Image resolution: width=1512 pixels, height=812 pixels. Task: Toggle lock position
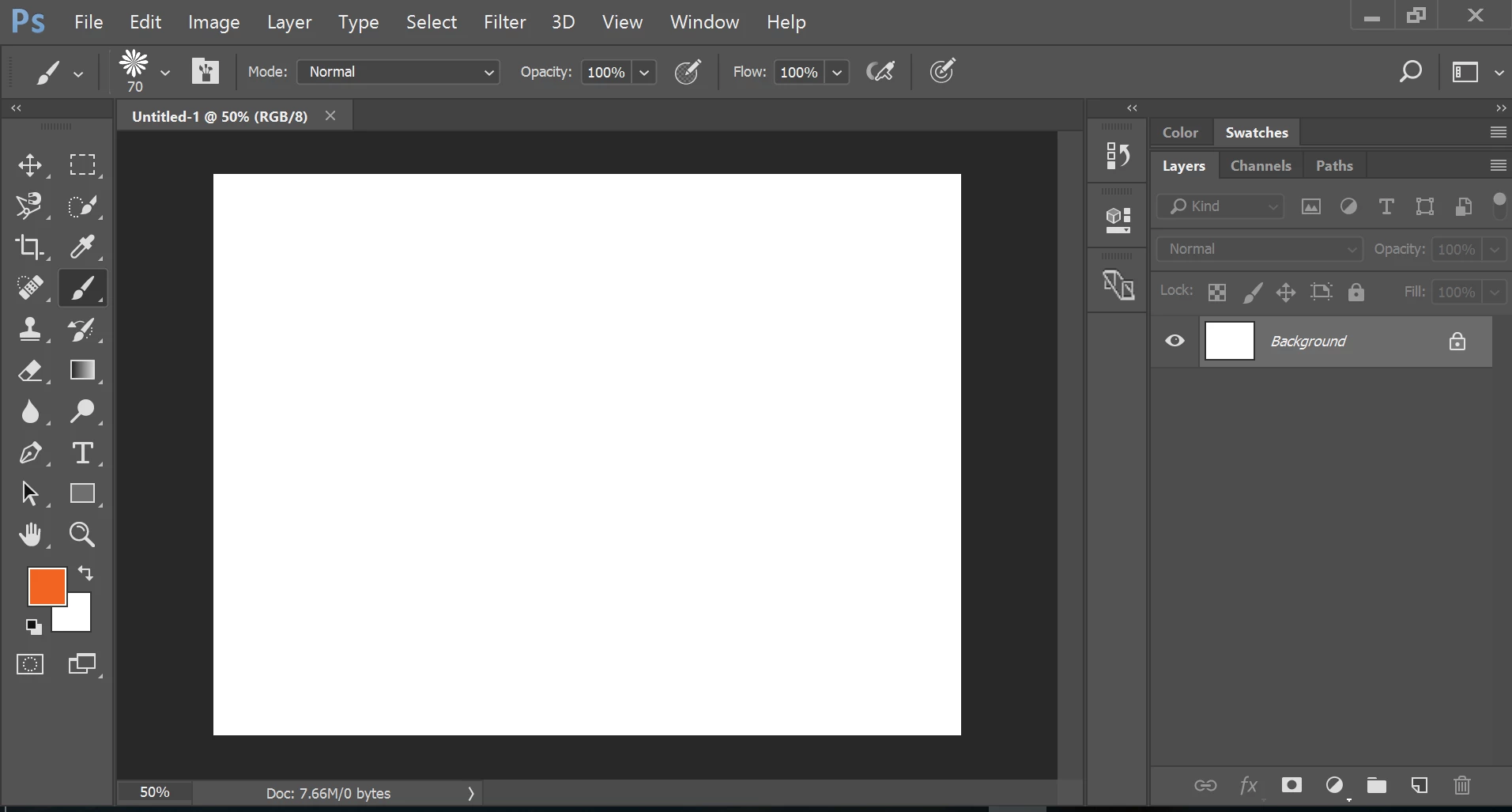[1286, 293]
